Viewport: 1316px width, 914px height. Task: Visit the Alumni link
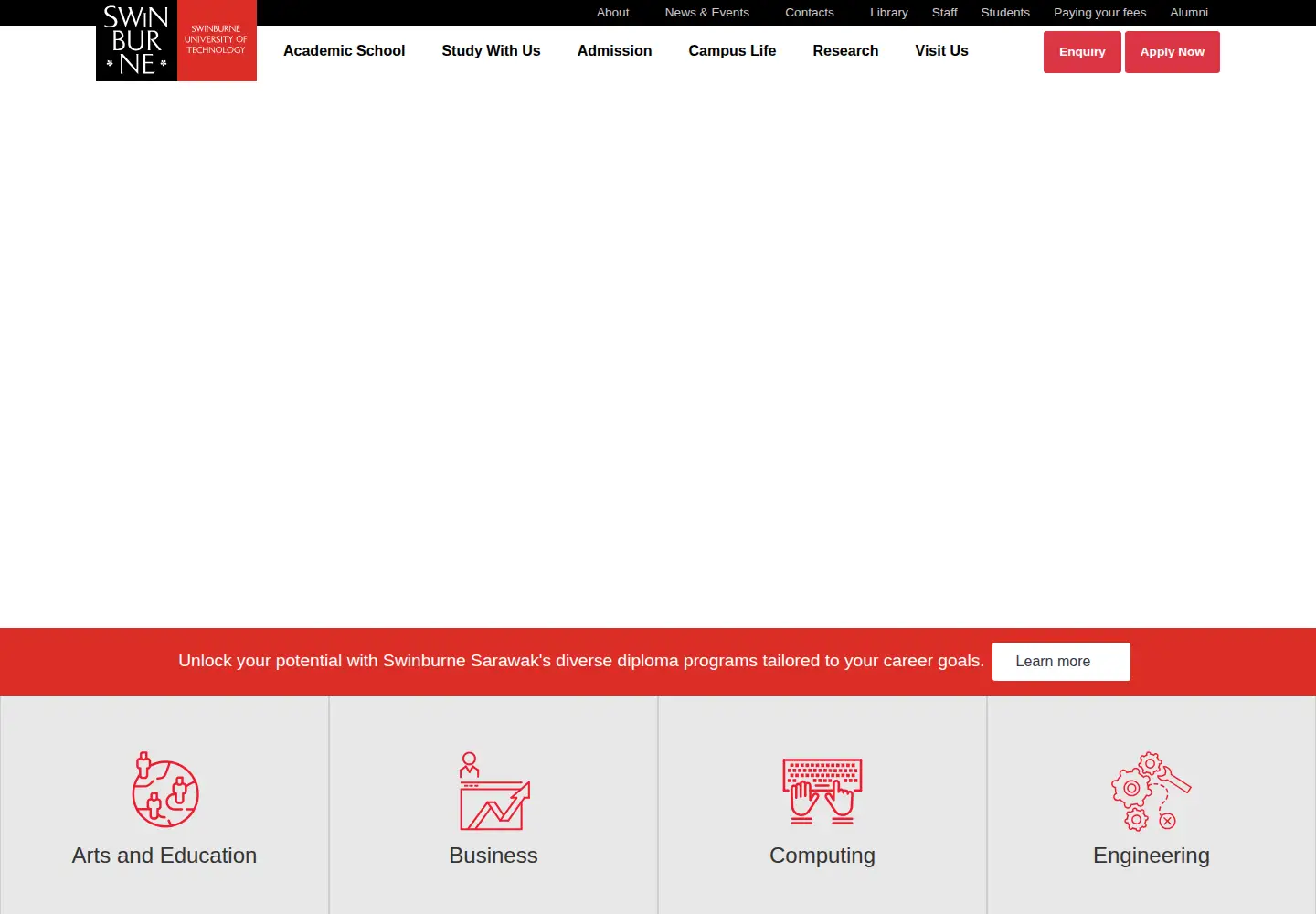coord(1189,13)
